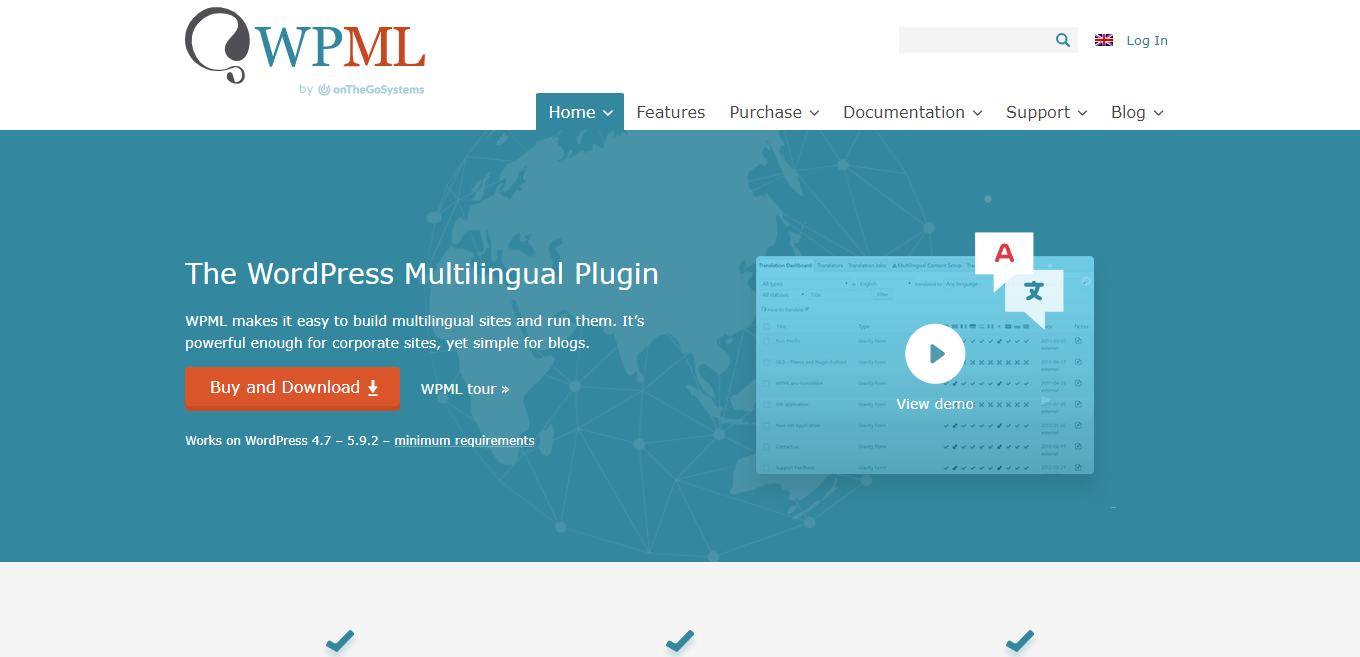This screenshot has height=657, width=1360.
Task: Open the minimum requirements link
Action: tap(464, 441)
